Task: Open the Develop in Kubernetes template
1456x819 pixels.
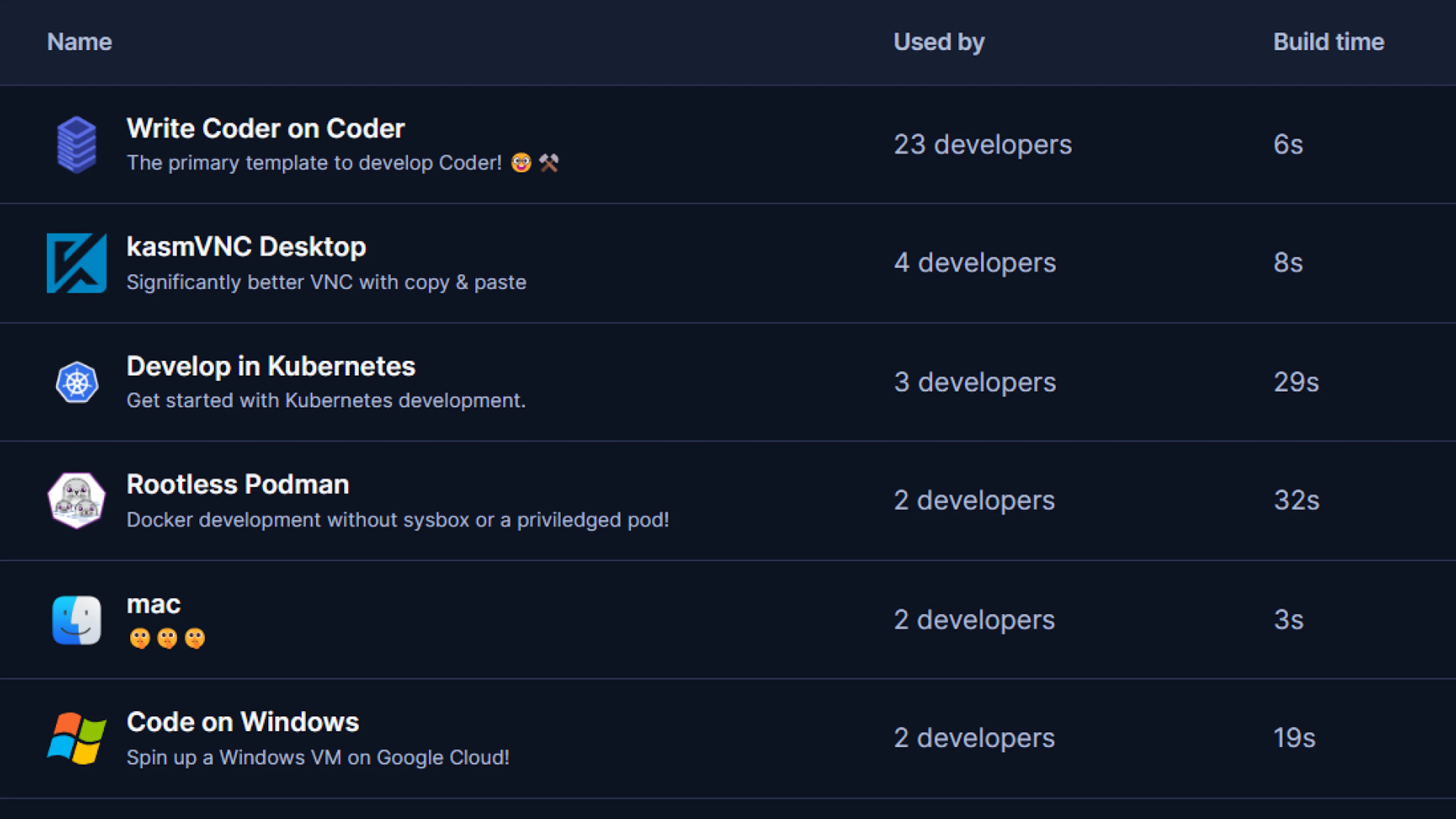Action: coord(271,366)
